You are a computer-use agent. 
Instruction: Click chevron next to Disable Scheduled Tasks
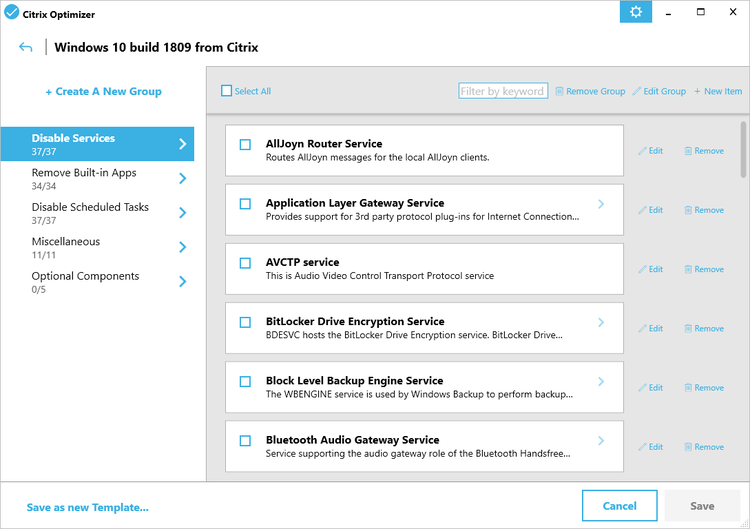click(182, 213)
